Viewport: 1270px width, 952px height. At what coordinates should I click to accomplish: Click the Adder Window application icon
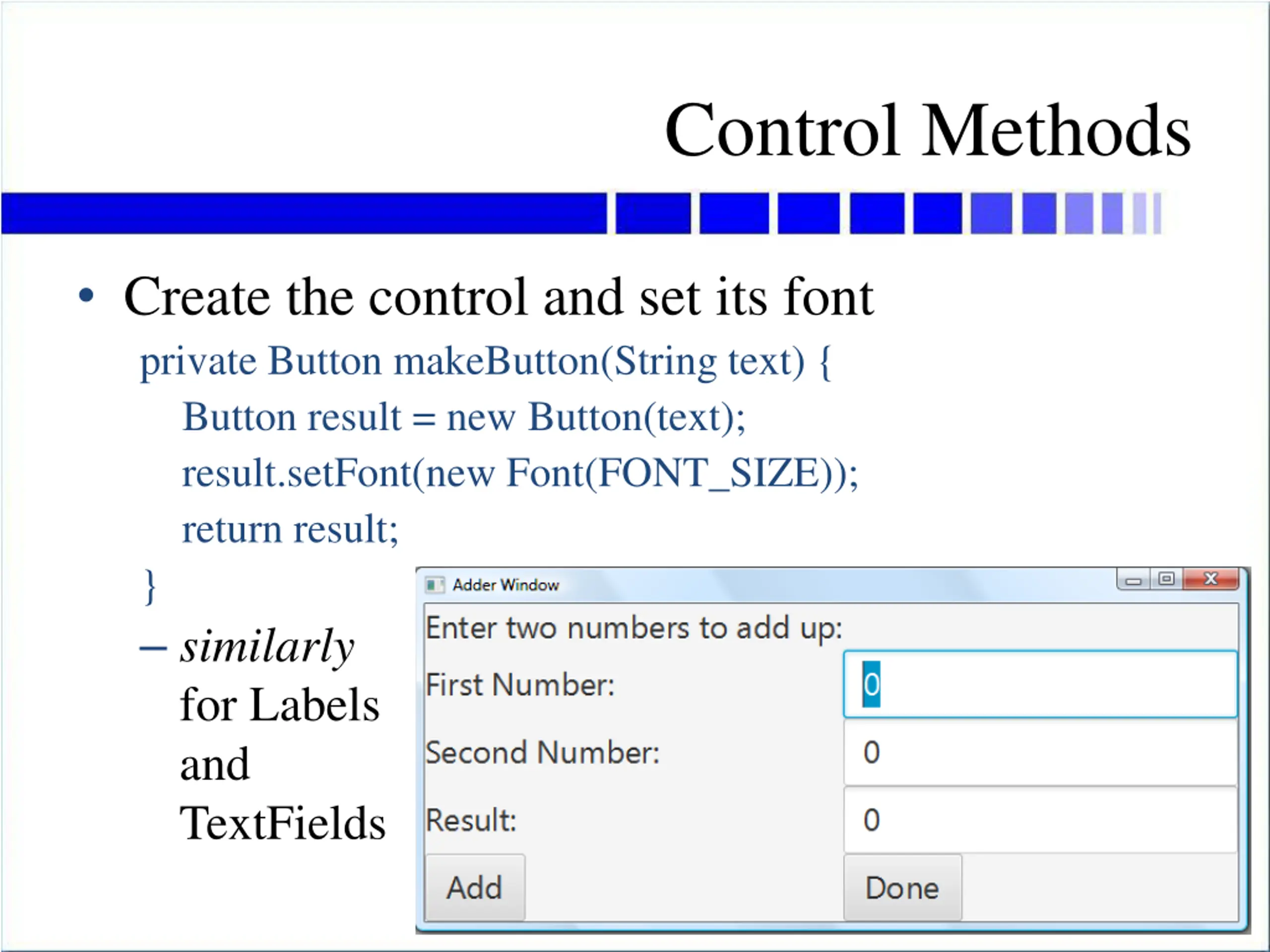coord(435,585)
